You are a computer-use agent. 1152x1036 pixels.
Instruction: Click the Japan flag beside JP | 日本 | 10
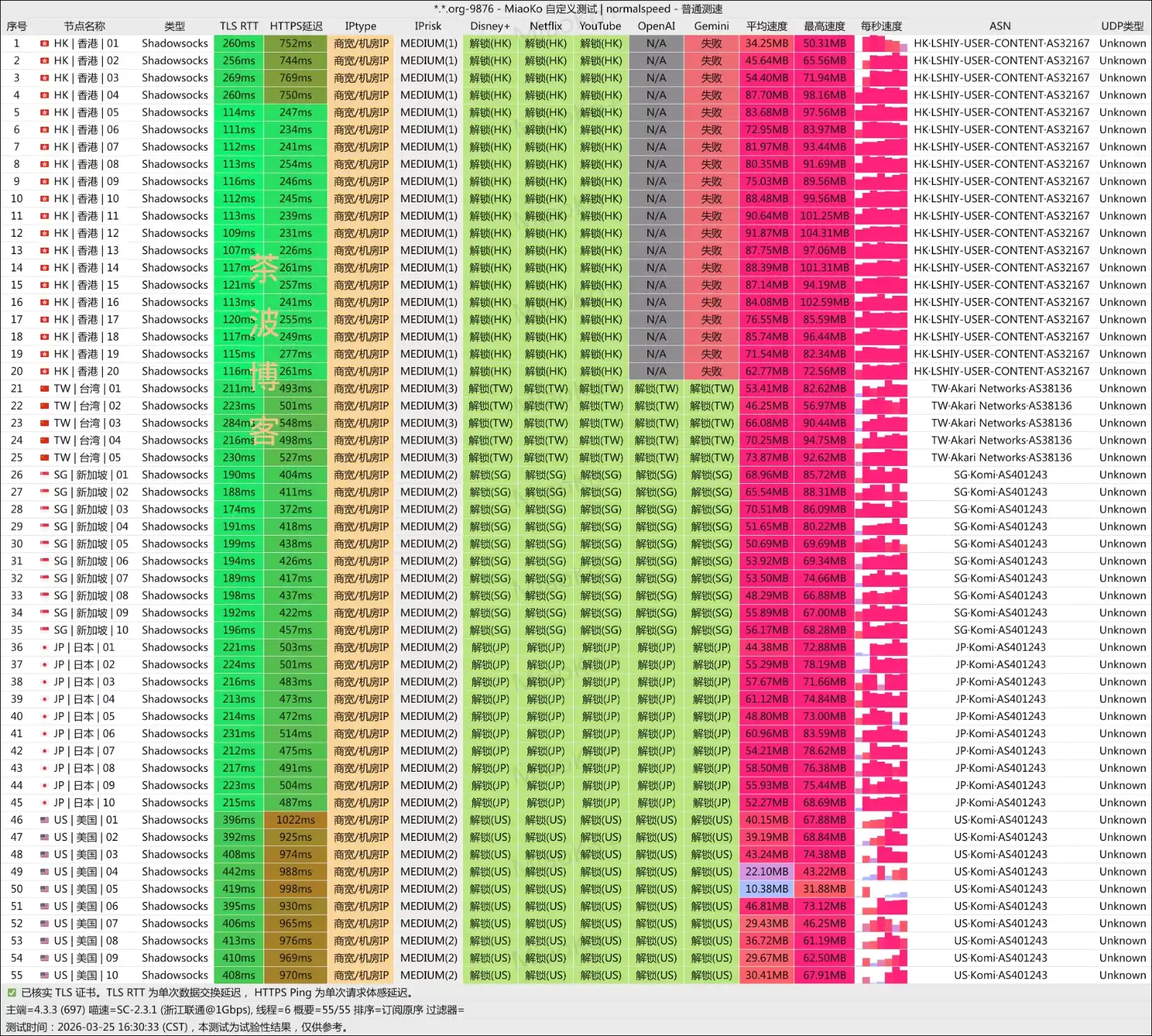click(45, 803)
